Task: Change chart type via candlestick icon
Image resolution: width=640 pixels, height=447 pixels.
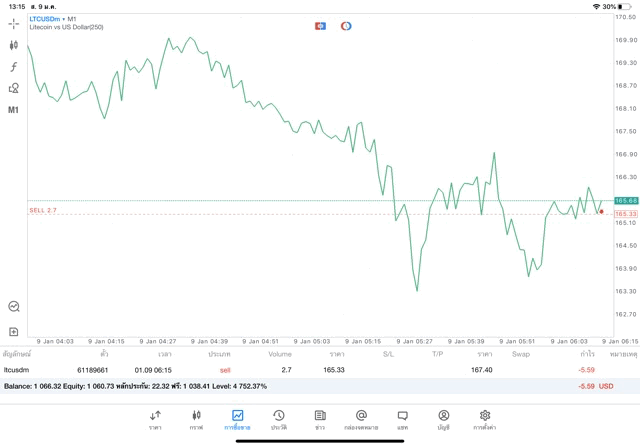Action: [x=14, y=45]
